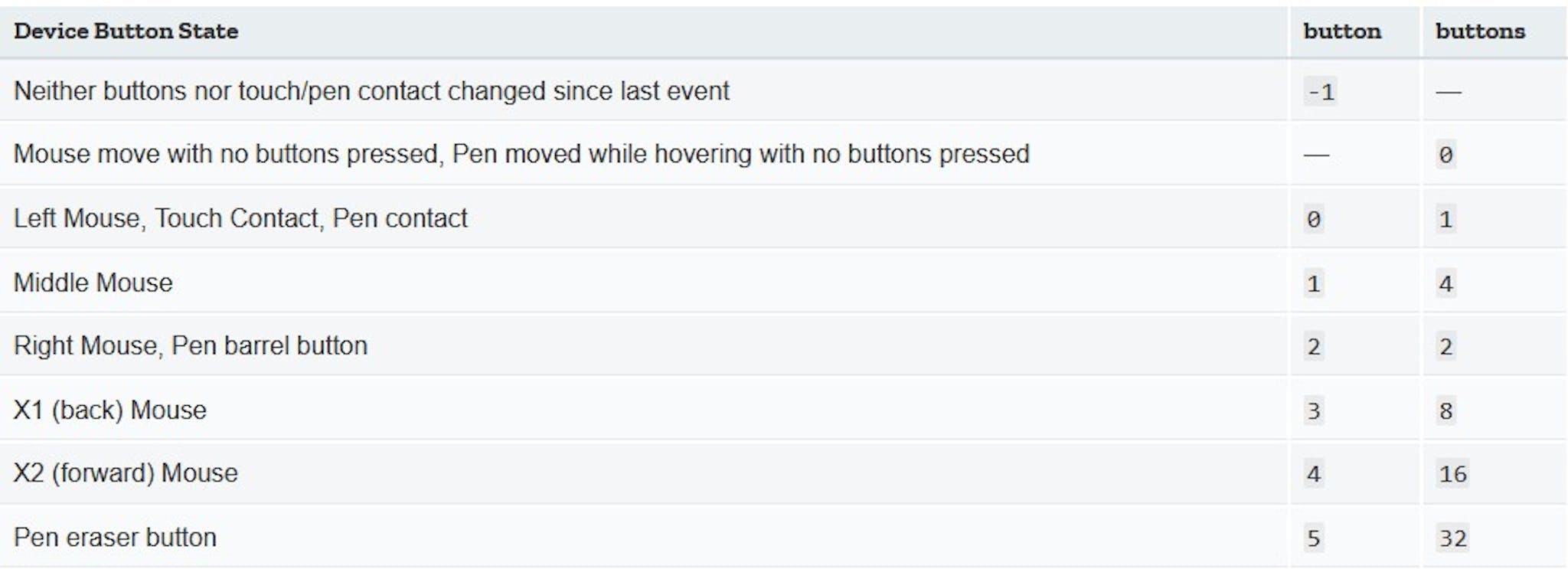Viewport: 1568px width, 569px height.
Task: Click the button column header
Action: [1342, 31]
